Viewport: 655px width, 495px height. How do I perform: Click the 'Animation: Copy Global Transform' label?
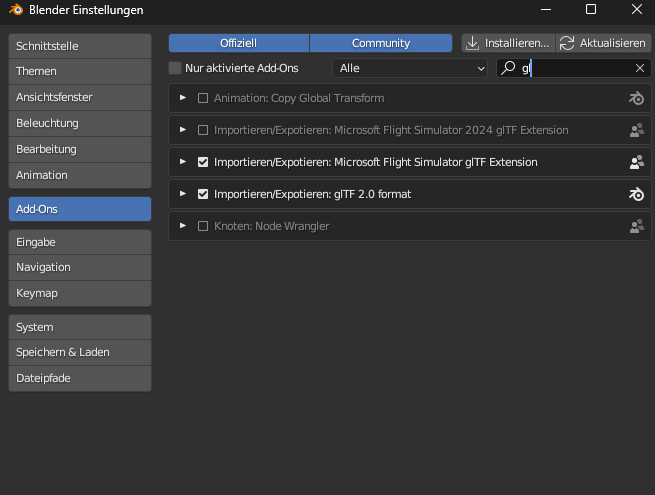(x=299, y=98)
